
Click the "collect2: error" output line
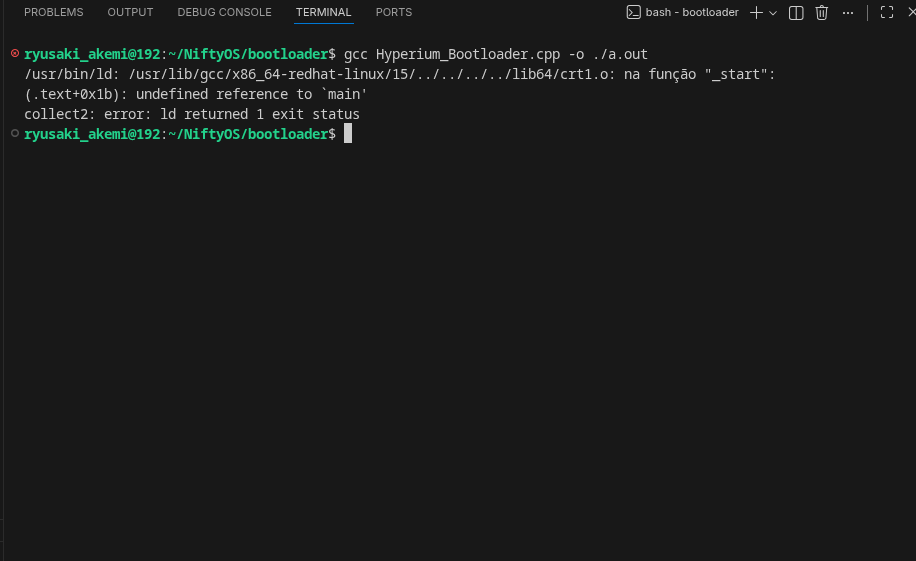point(191,114)
